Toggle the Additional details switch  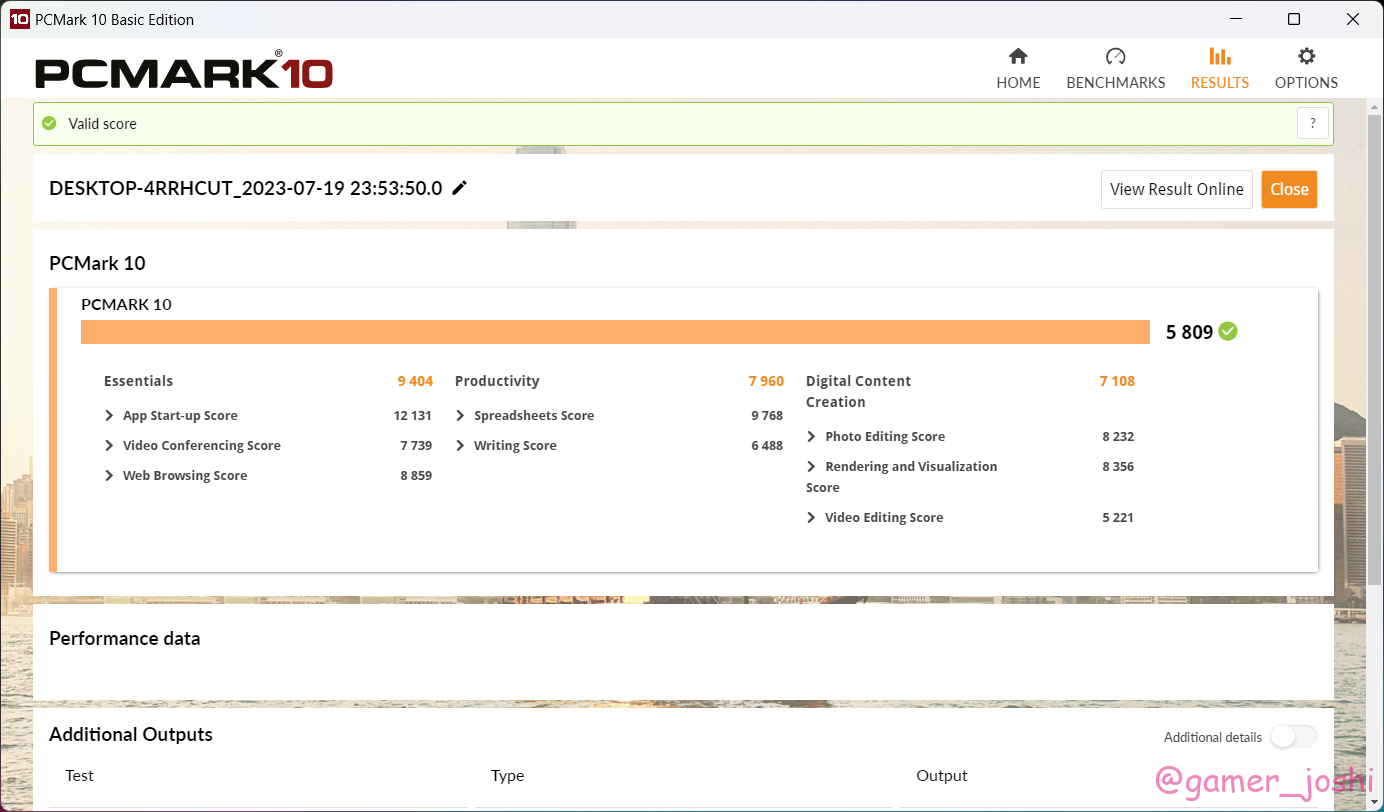pos(1294,737)
